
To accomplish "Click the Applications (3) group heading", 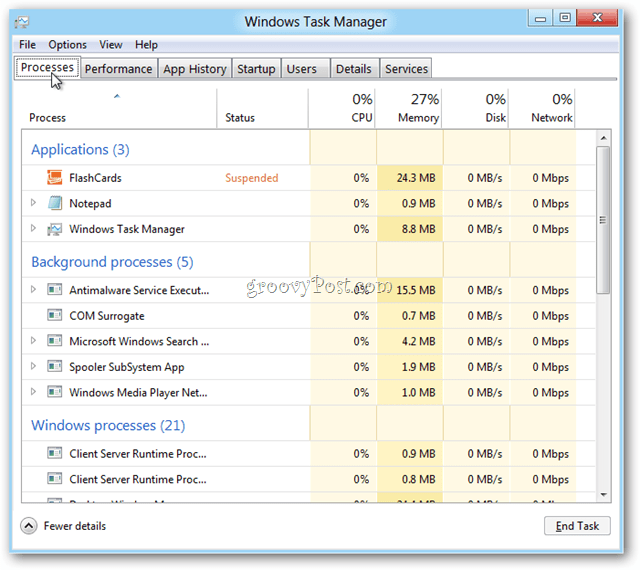I will 80,149.
